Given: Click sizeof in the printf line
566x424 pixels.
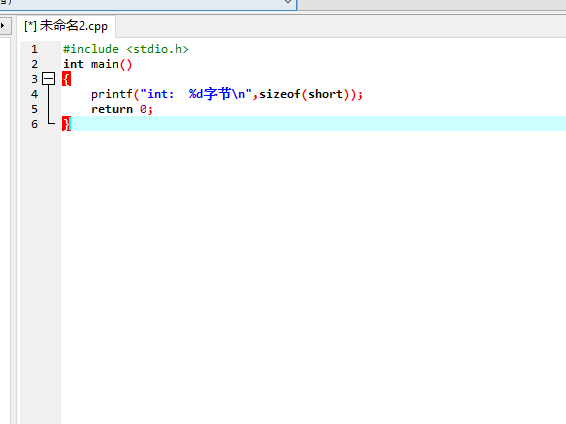Looking at the screenshot, I should [x=280, y=94].
